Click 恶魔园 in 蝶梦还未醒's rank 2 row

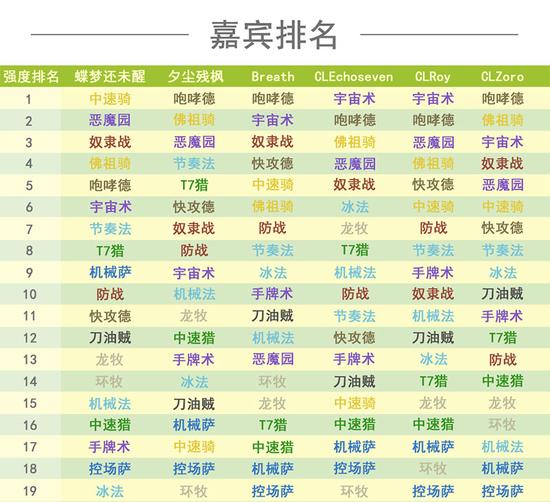[110, 120]
